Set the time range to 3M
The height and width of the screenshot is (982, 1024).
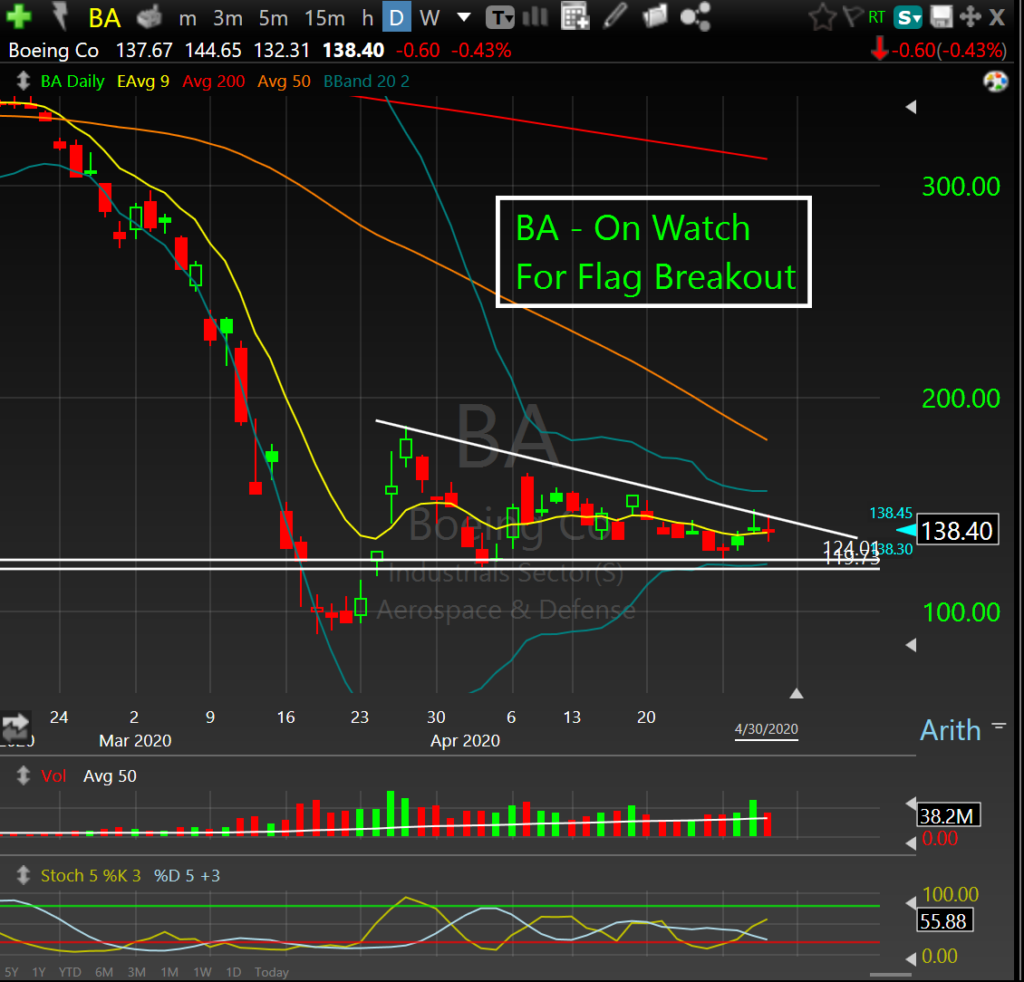click(136, 972)
